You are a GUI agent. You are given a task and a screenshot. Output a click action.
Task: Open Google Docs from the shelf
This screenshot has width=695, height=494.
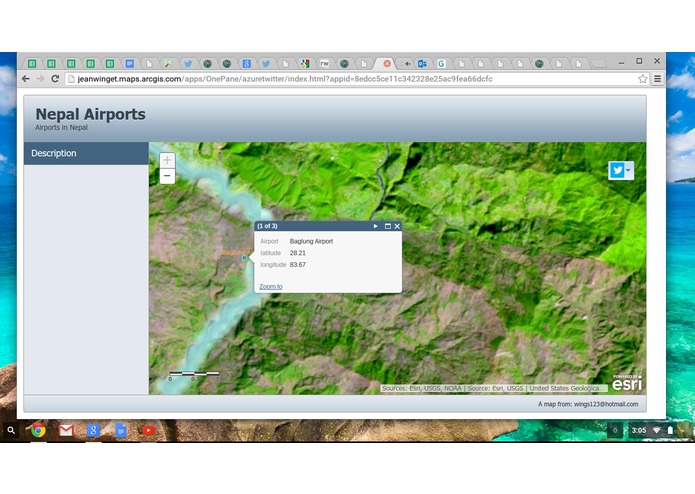(x=121, y=430)
